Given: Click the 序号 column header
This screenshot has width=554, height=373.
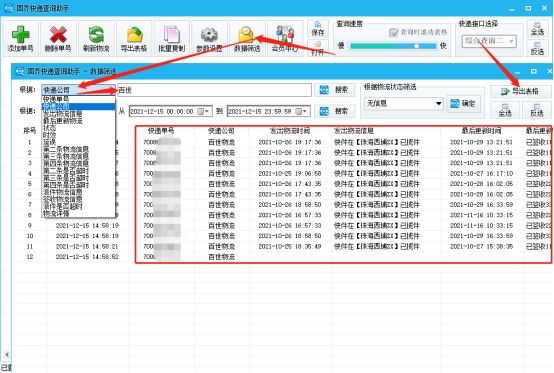Looking at the screenshot, I should click(x=30, y=131).
